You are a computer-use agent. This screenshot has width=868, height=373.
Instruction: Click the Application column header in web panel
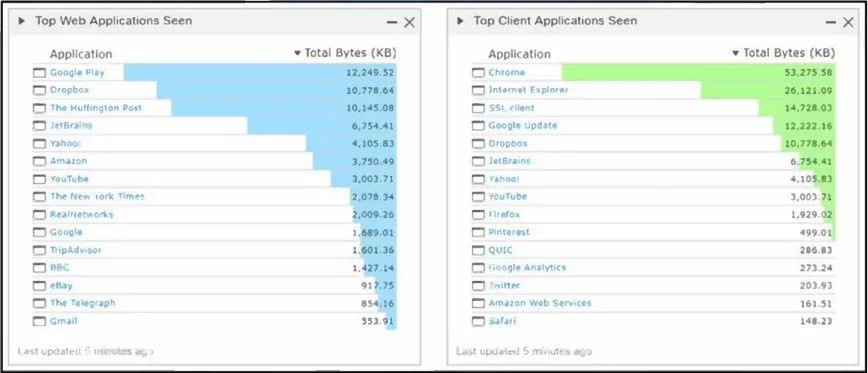[81, 54]
